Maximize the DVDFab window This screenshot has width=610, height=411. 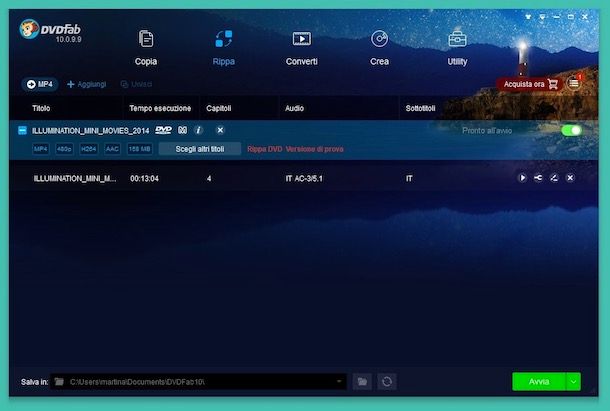click(571, 17)
